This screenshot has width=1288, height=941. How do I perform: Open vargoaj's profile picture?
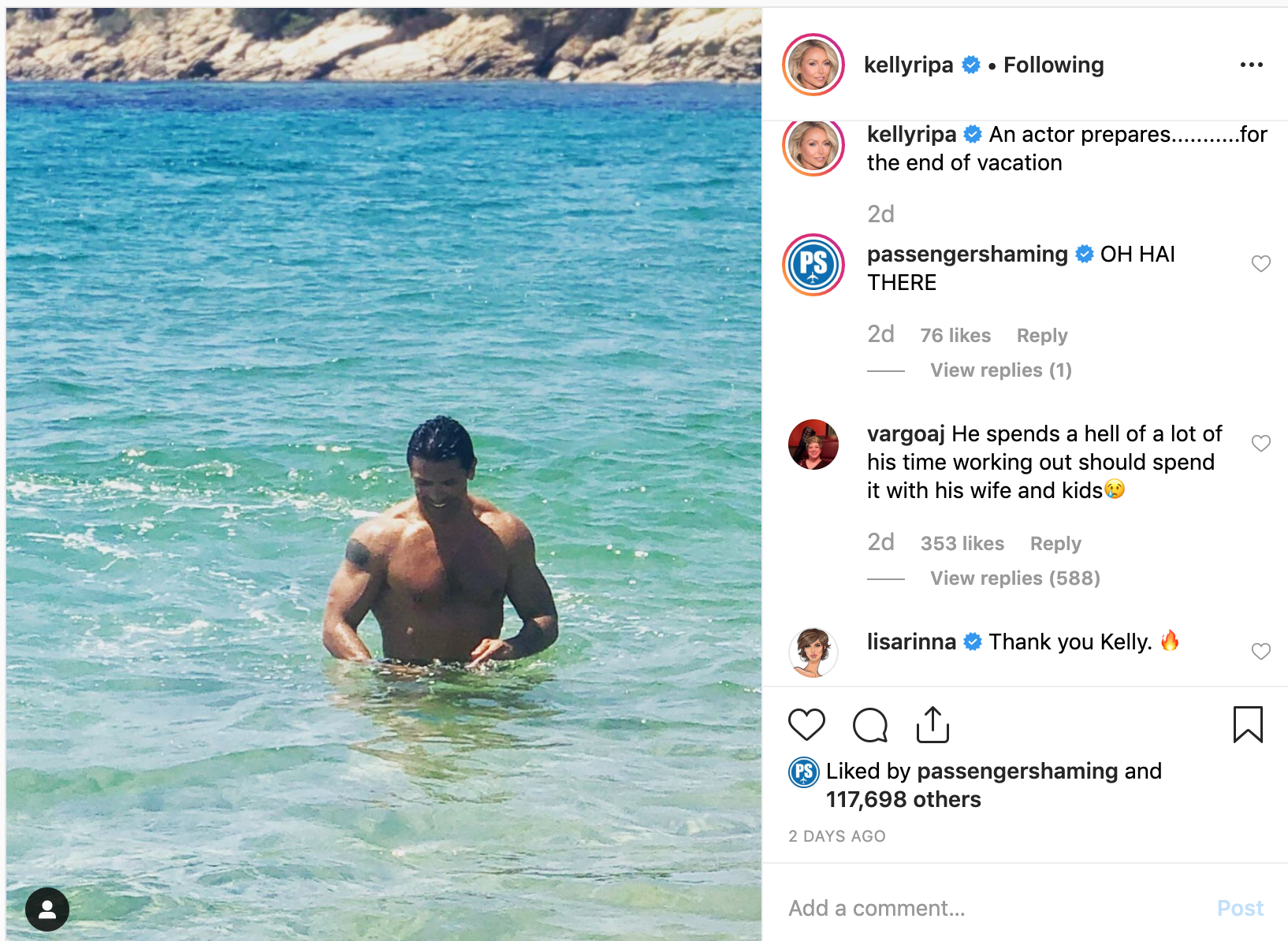[813, 444]
